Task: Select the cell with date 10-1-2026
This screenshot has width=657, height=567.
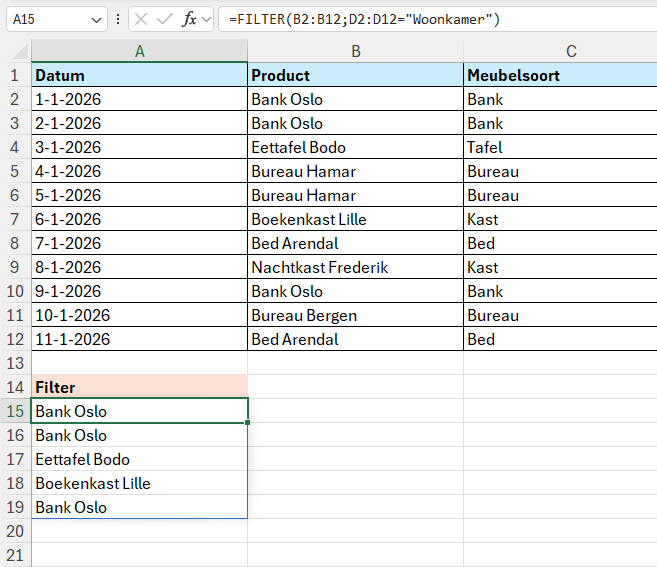Action: [x=139, y=315]
